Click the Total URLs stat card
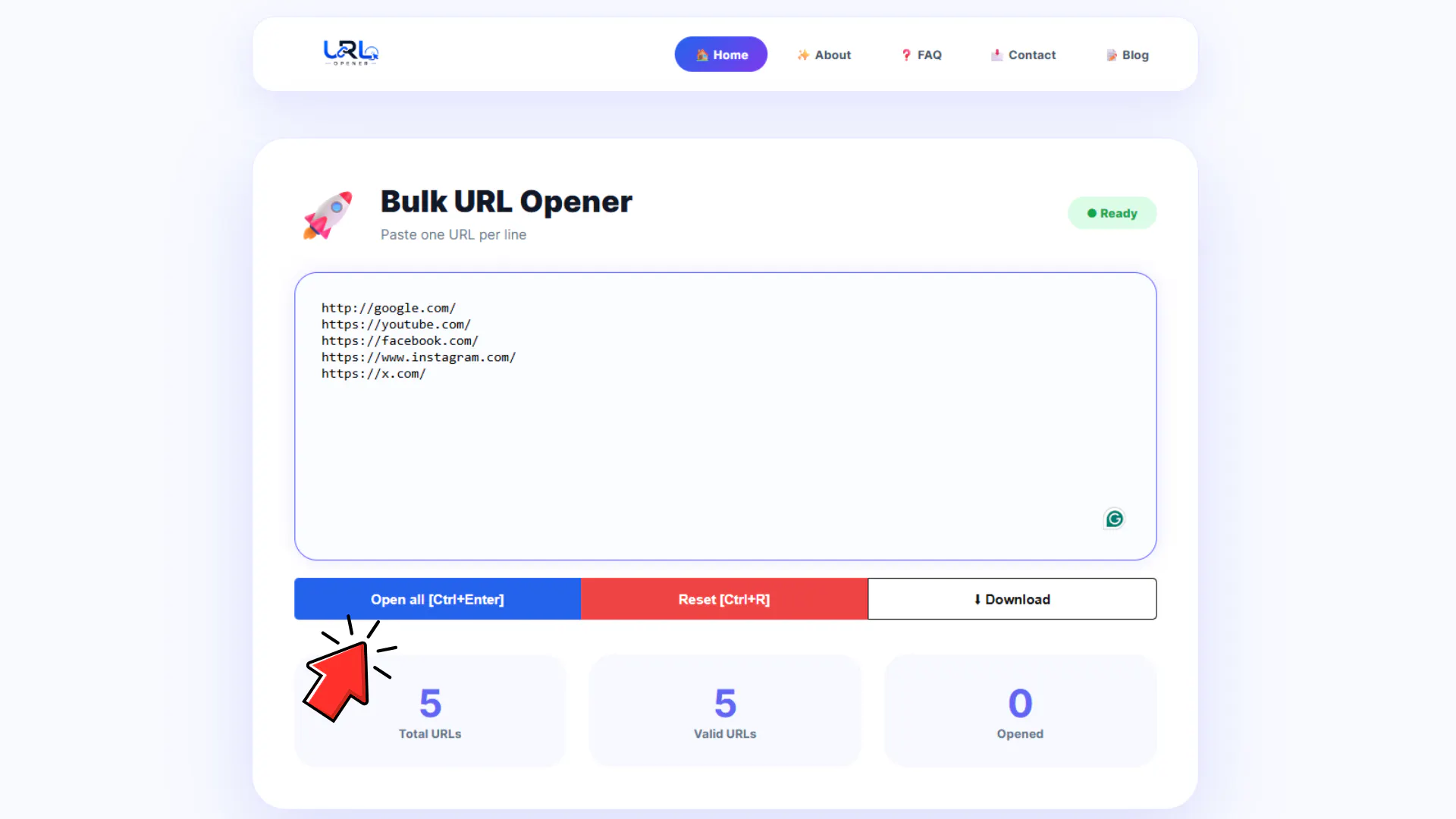Viewport: 1456px width, 819px height. [x=430, y=711]
